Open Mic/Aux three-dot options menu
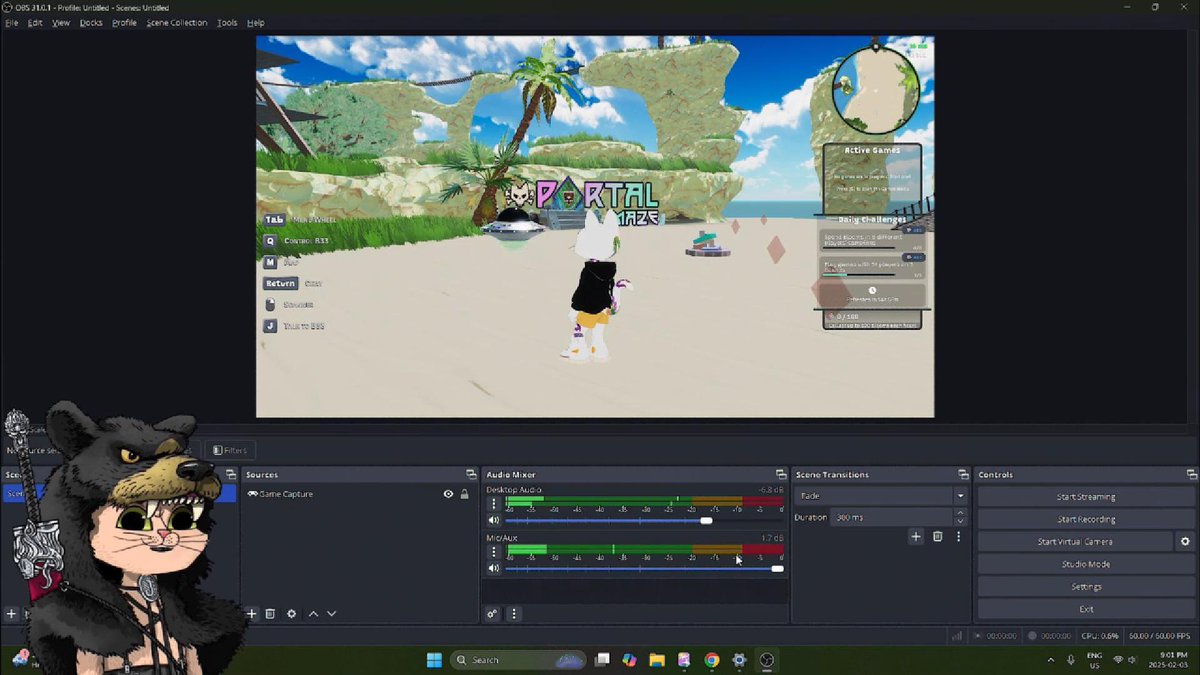The image size is (1200, 675). pos(493,551)
